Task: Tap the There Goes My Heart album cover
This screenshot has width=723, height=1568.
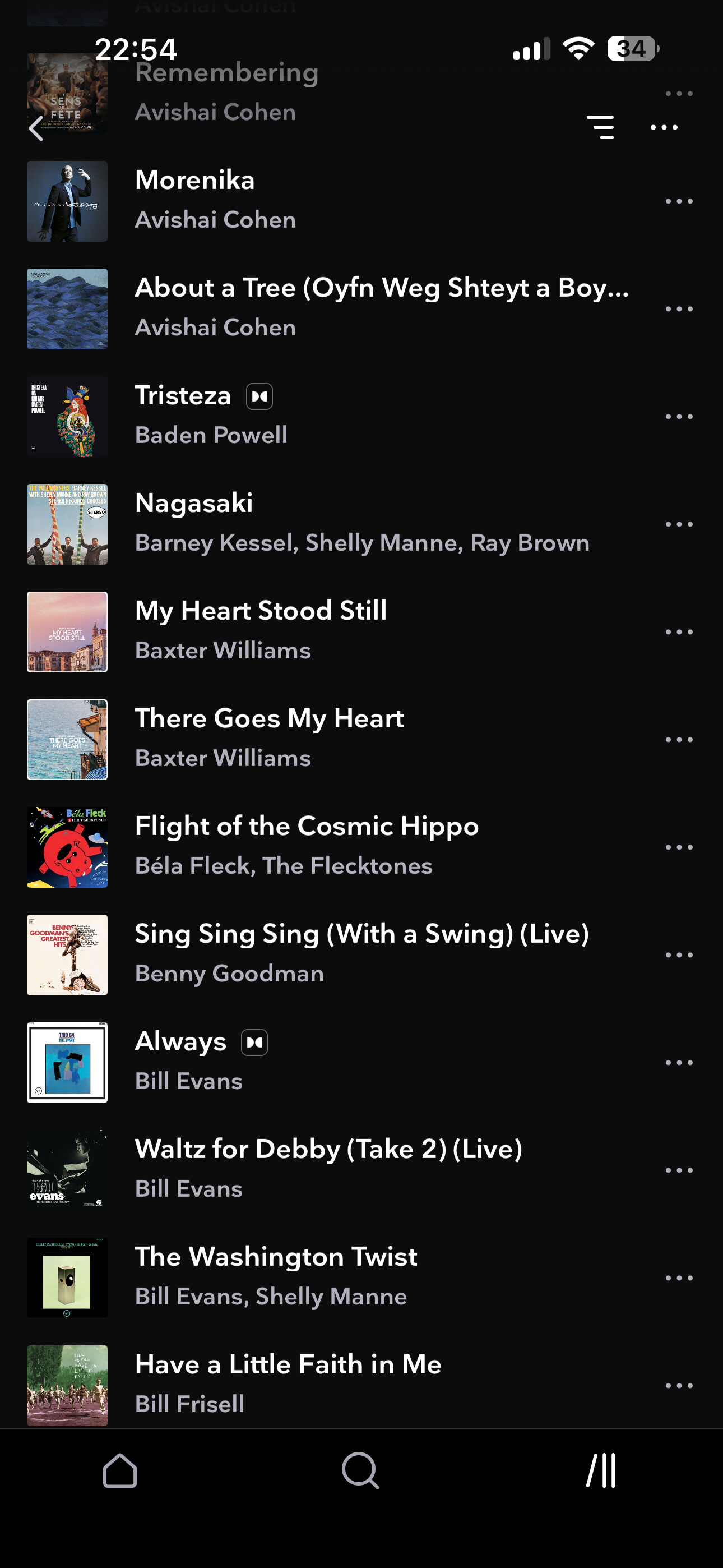Action: (x=67, y=740)
